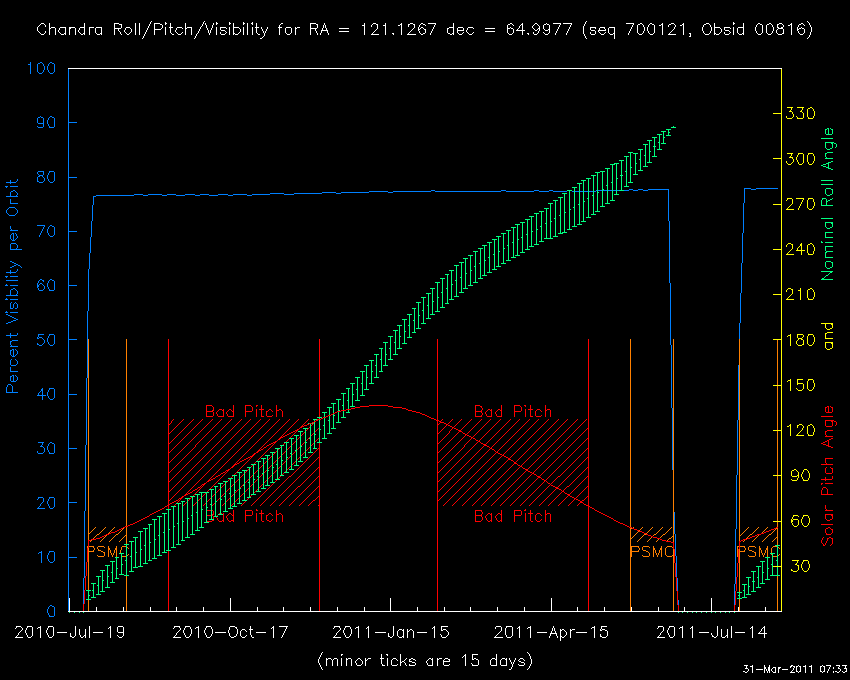
Task: Click the rightmost PSMC label
Action: coord(758,552)
